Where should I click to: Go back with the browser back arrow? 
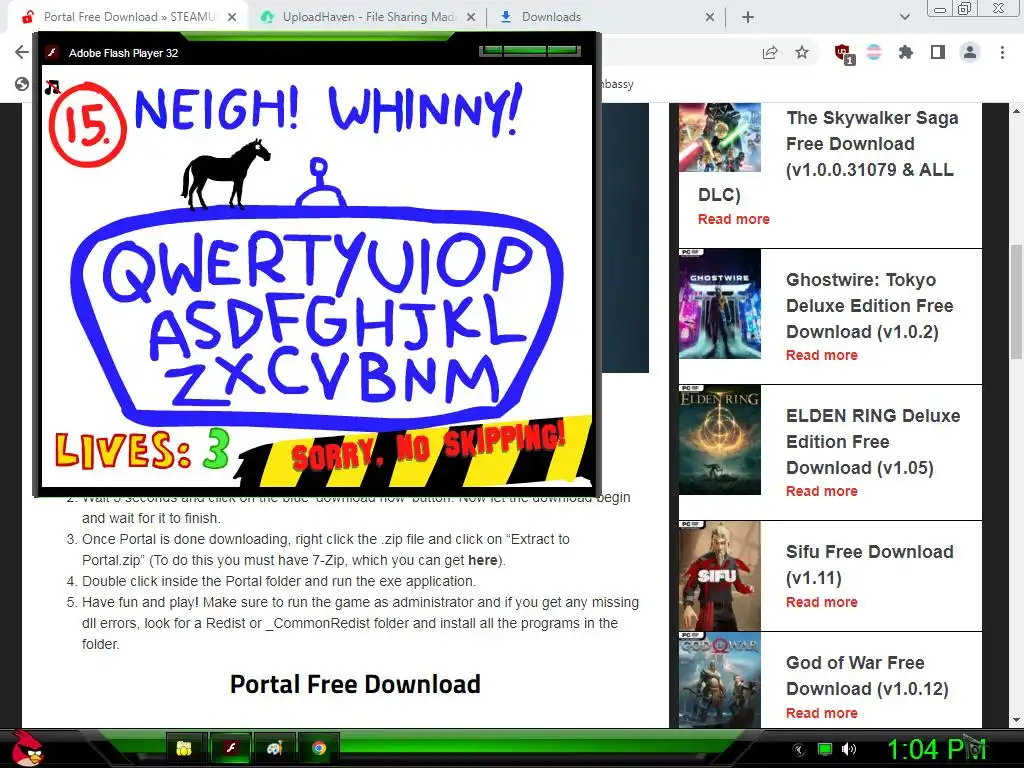pyautogui.click(x=22, y=52)
